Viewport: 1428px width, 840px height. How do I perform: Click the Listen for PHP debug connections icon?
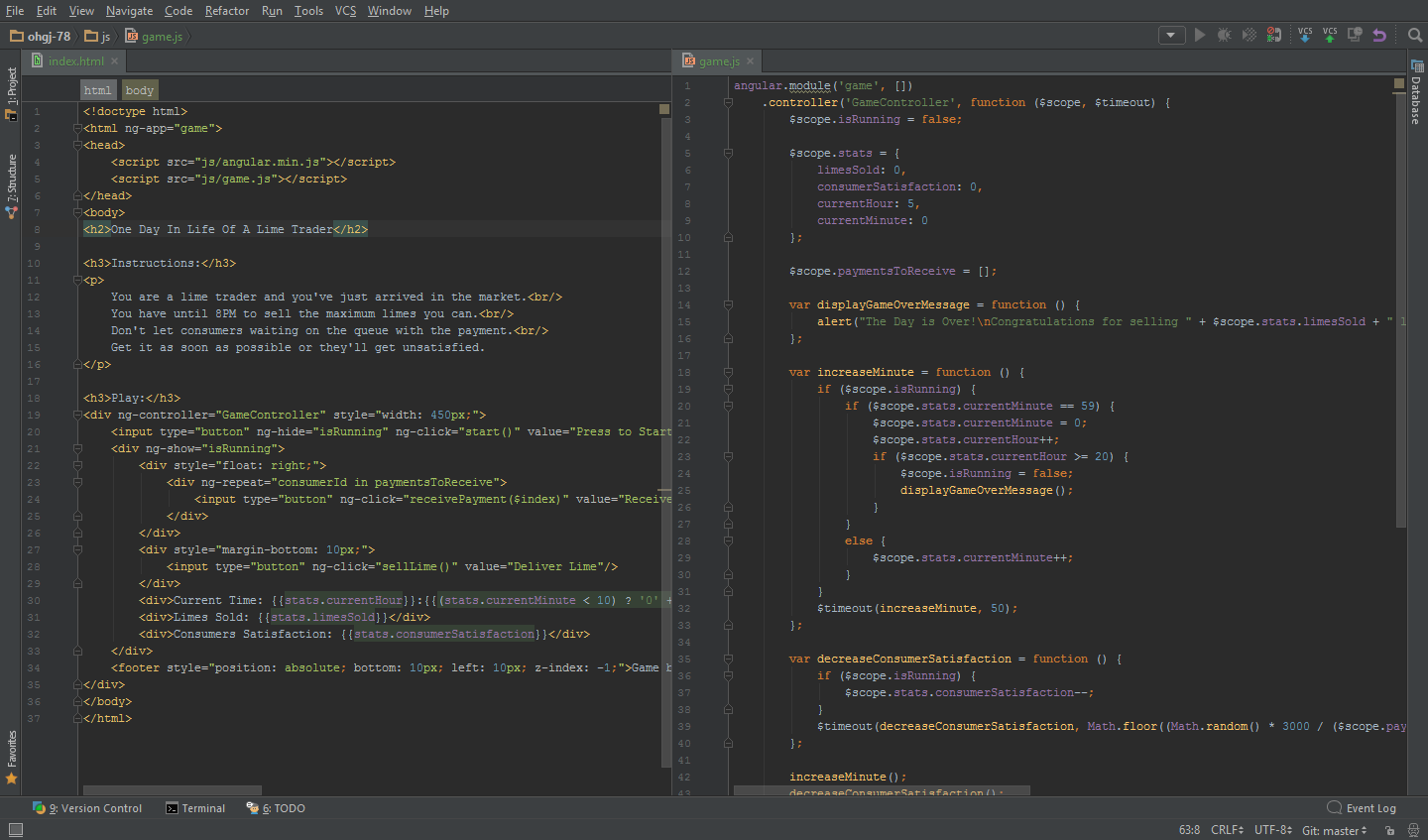click(x=1274, y=35)
